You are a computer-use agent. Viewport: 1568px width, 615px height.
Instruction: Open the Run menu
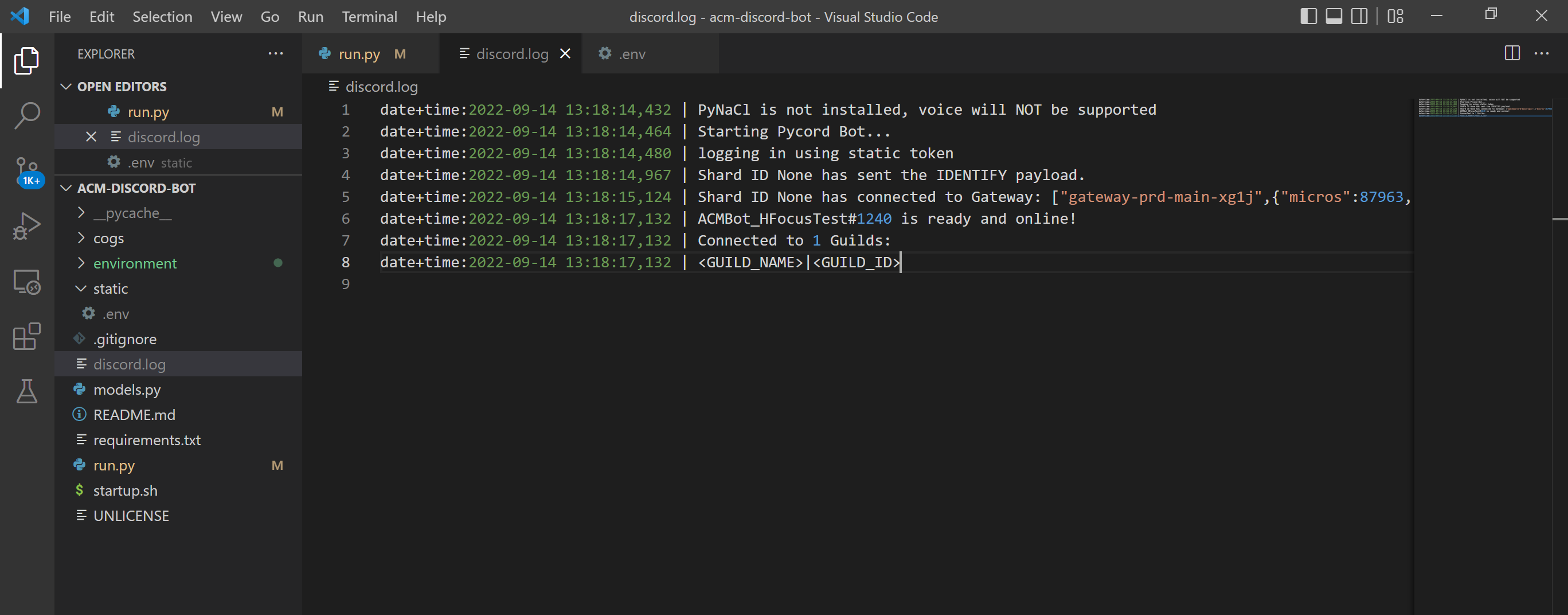[310, 17]
